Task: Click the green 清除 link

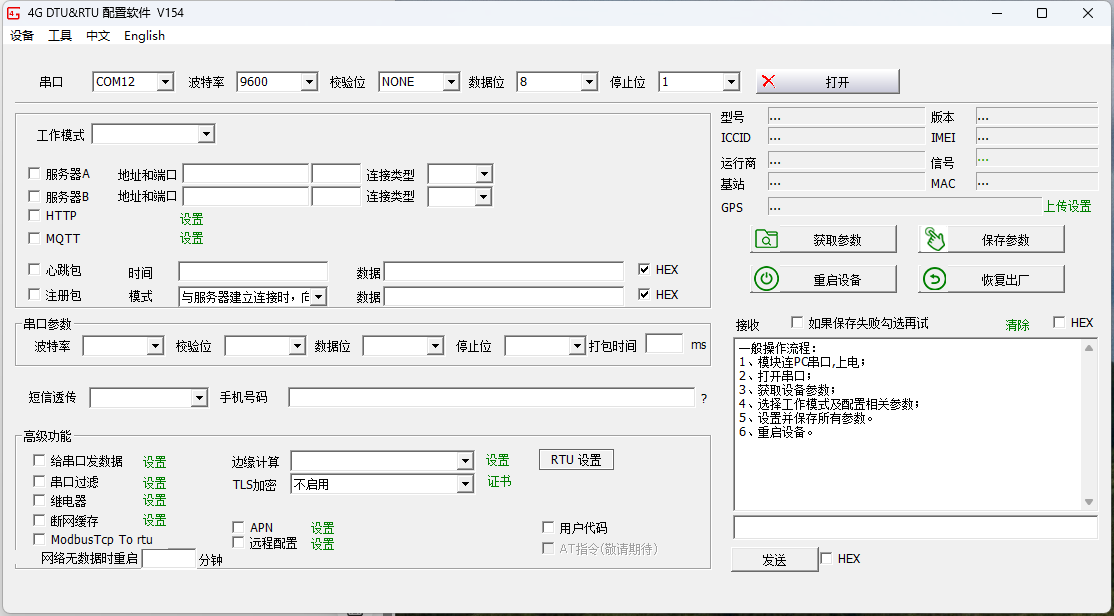Action: tap(1017, 325)
